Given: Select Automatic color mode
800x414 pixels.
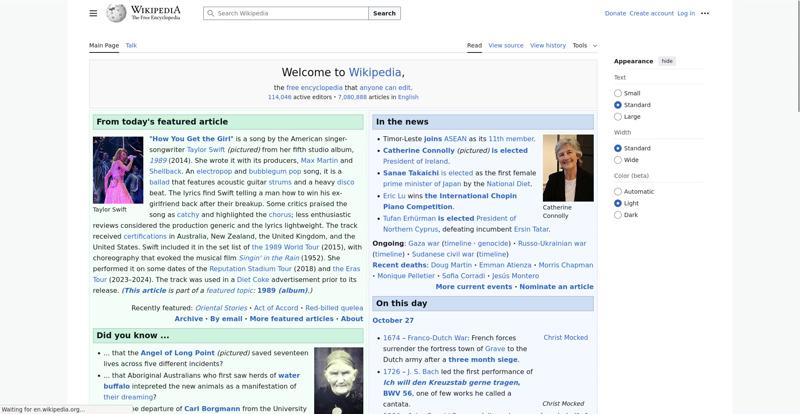Looking at the screenshot, I should tap(618, 191).
